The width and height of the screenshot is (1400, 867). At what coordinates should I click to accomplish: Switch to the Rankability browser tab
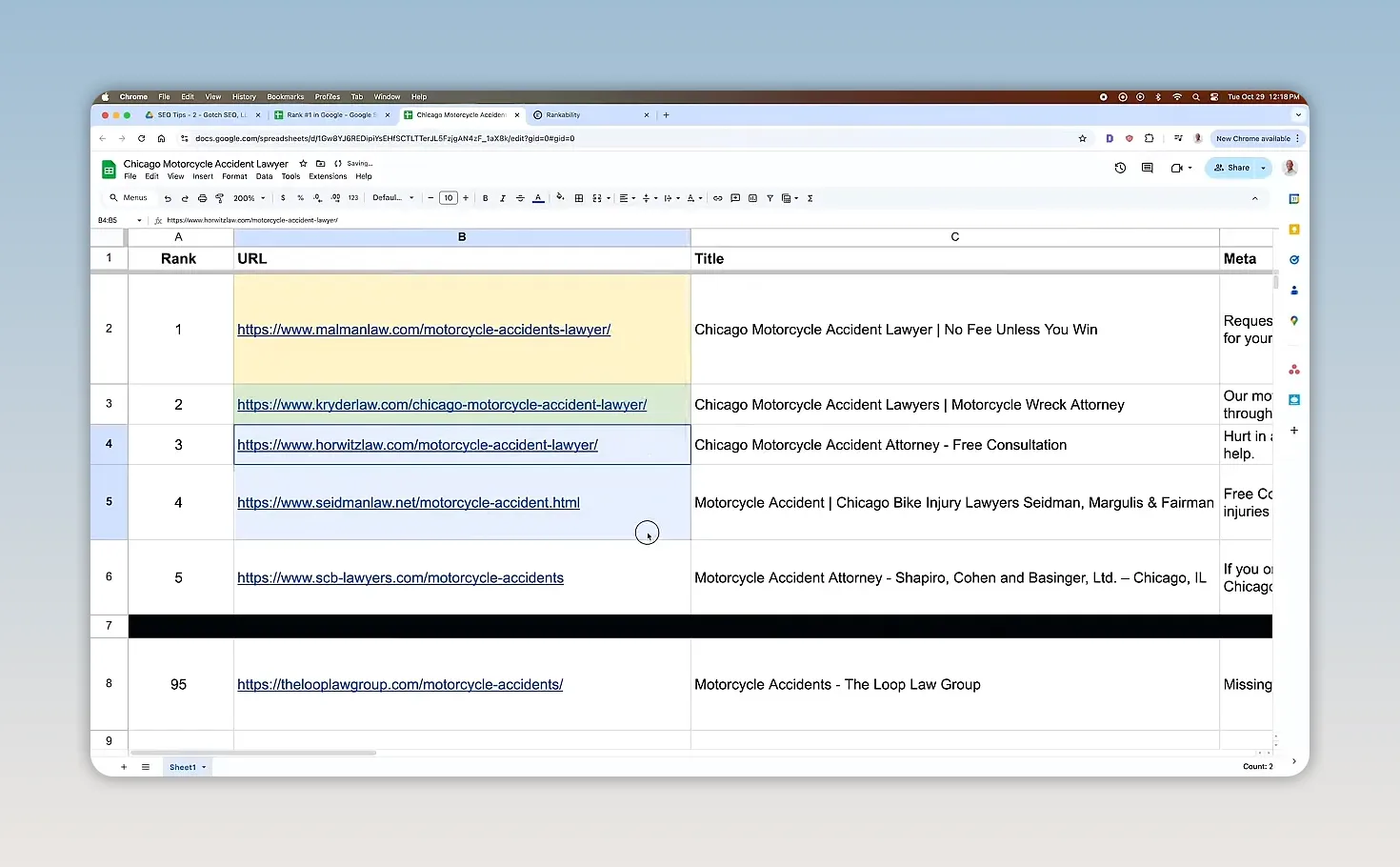591,115
